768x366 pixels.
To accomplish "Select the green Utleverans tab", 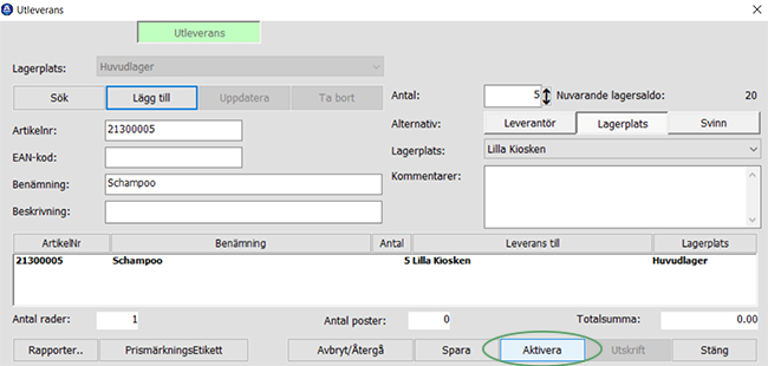I will 199,33.
